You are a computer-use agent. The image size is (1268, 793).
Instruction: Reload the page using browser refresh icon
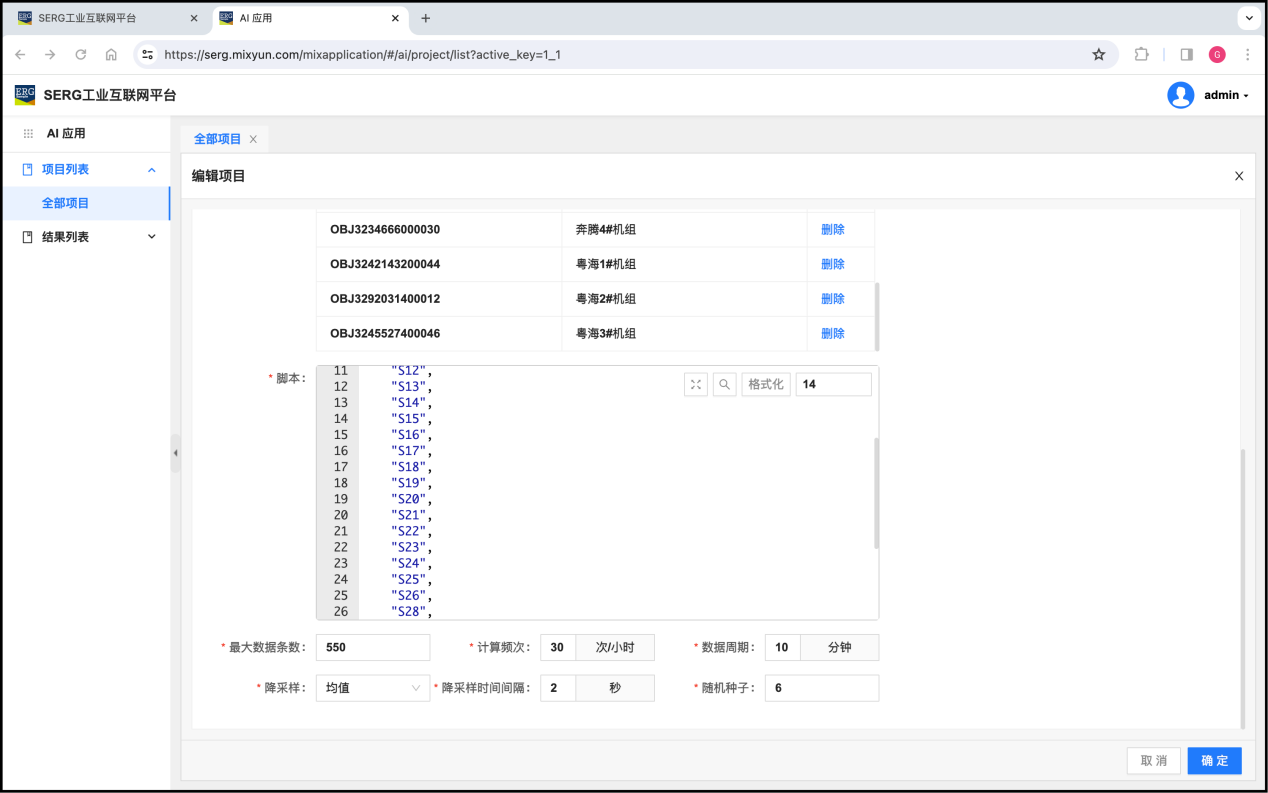(81, 55)
